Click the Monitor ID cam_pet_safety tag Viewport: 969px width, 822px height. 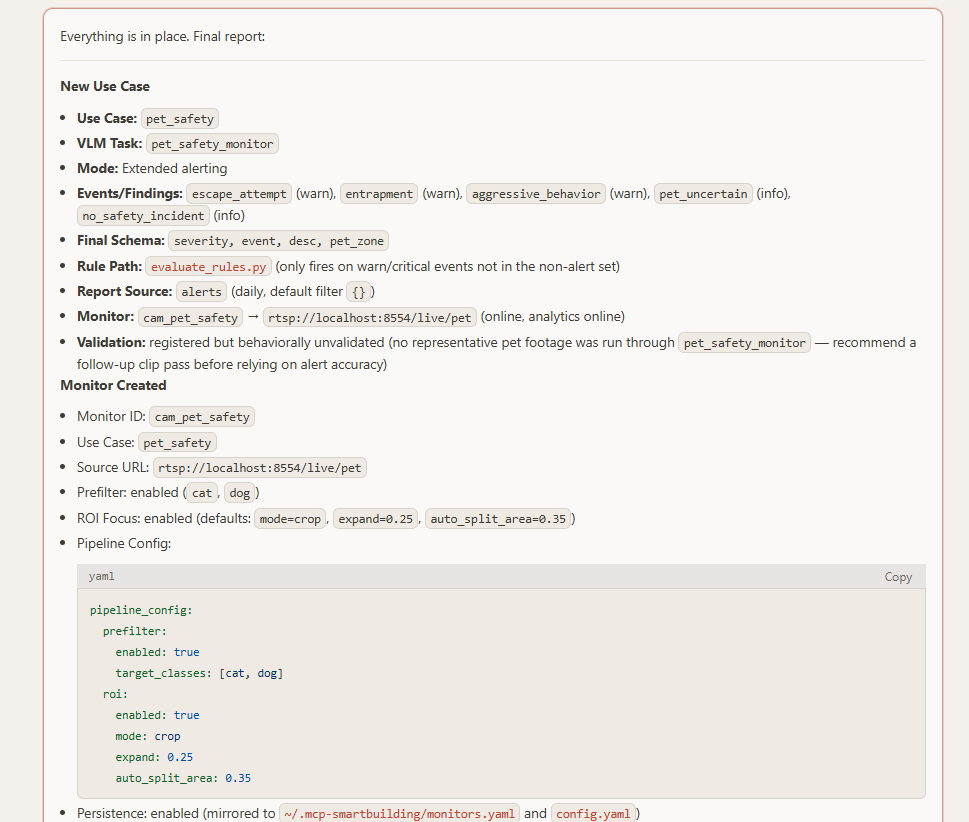(x=202, y=417)
